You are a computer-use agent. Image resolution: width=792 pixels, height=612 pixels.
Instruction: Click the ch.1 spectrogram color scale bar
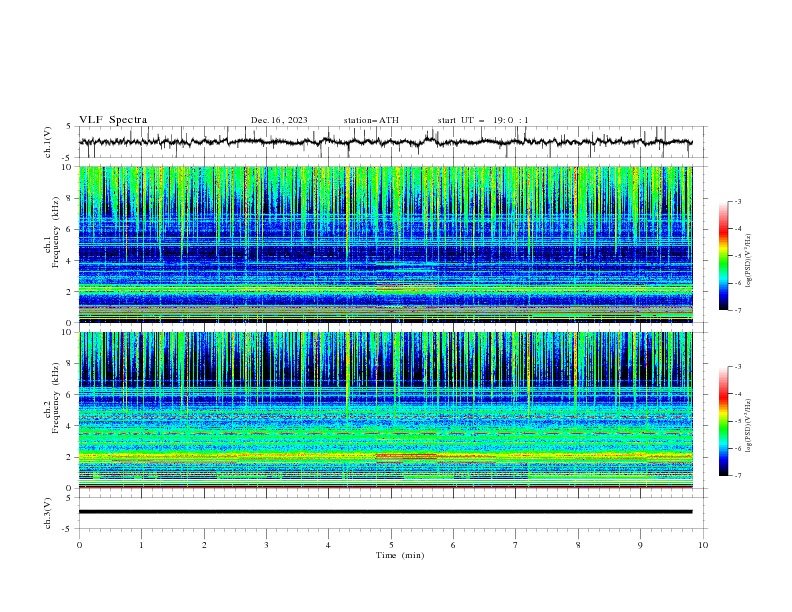pyautogui.click(x=724, y=256)
